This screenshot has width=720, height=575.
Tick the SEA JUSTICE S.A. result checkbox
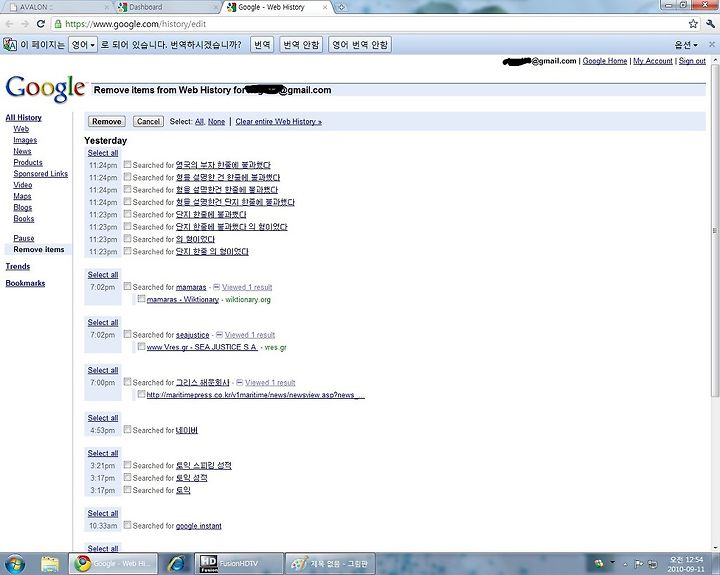click(141, 347)
